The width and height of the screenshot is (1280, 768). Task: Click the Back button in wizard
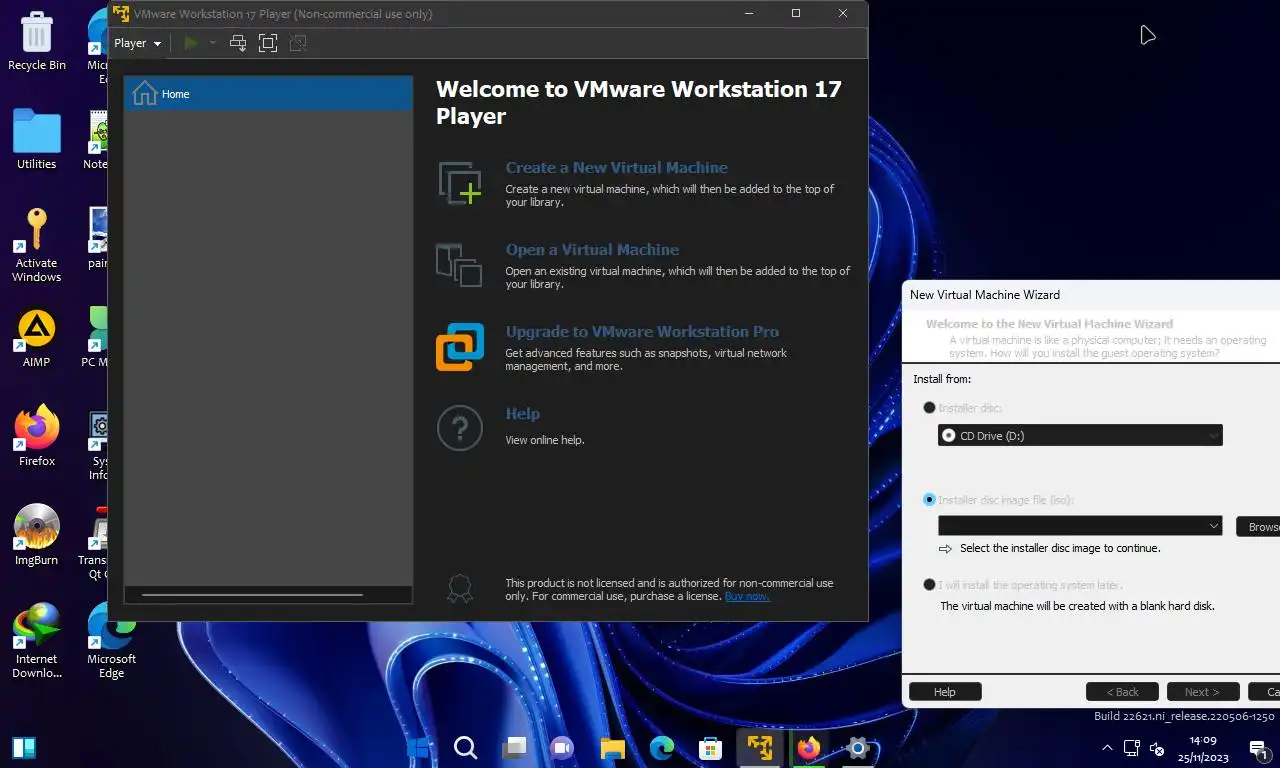1122,692
